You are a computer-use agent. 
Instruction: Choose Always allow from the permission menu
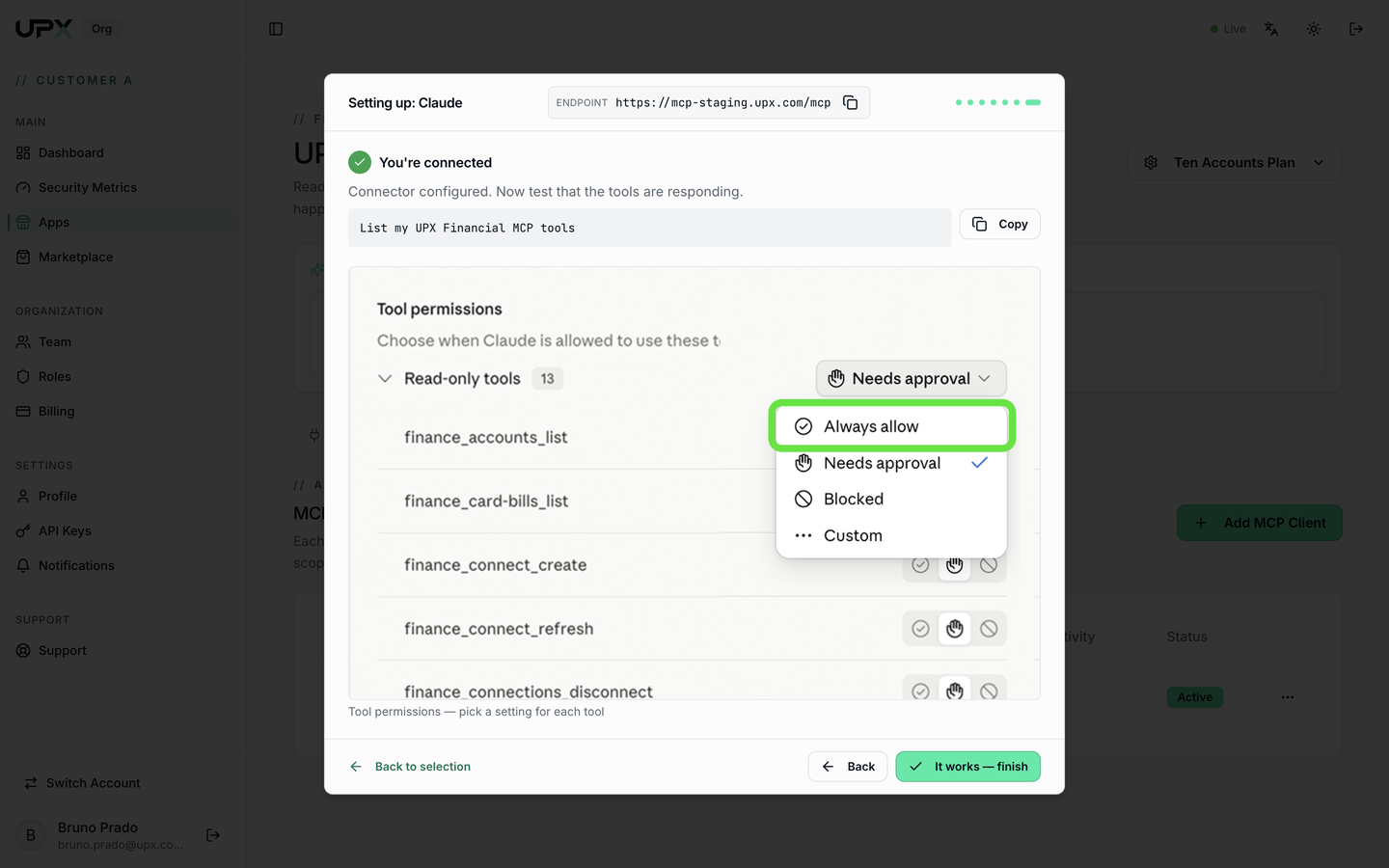[x=891, y=426]
